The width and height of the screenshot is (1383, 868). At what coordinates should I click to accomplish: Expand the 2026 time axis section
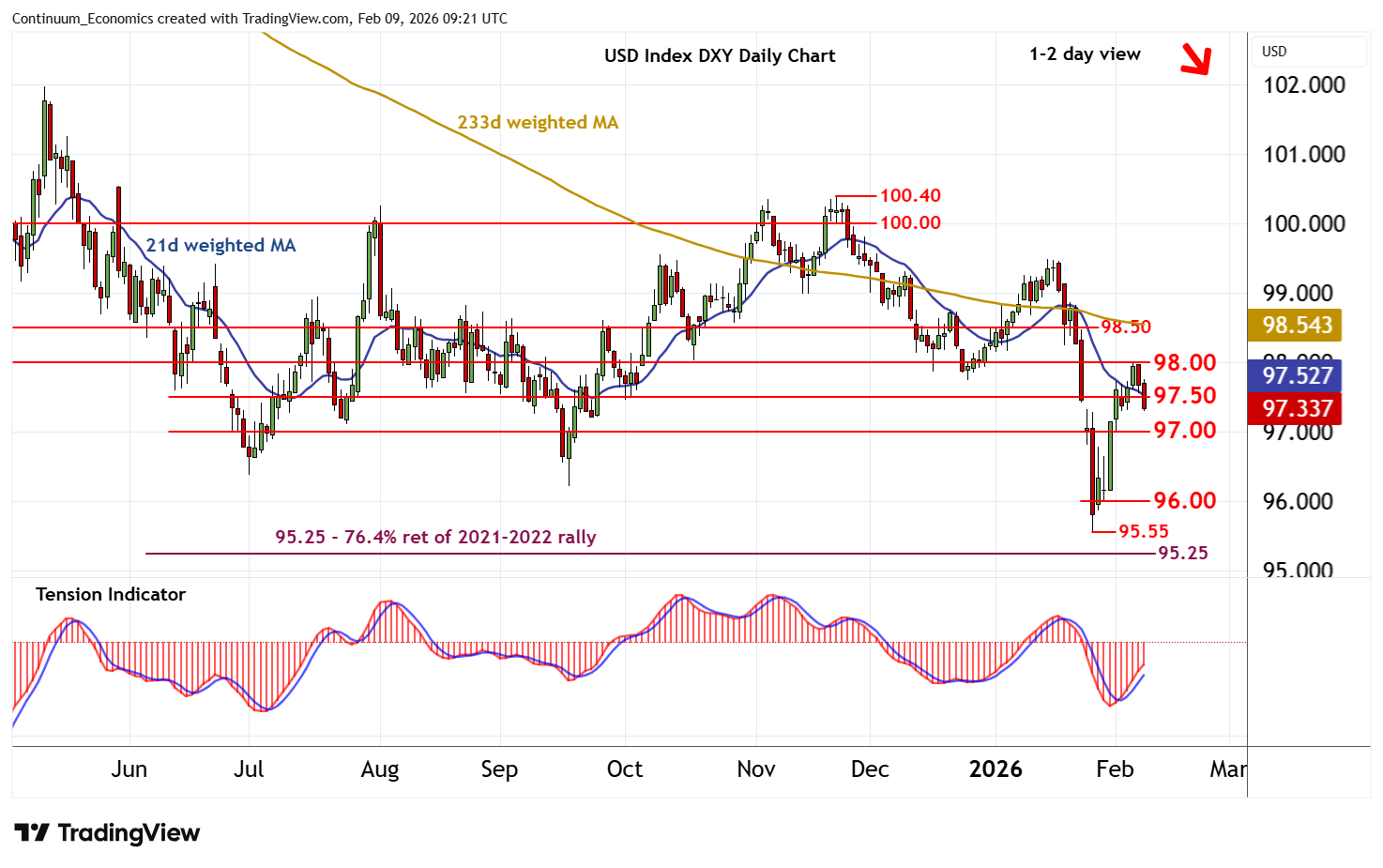click(x=995, y=769)
